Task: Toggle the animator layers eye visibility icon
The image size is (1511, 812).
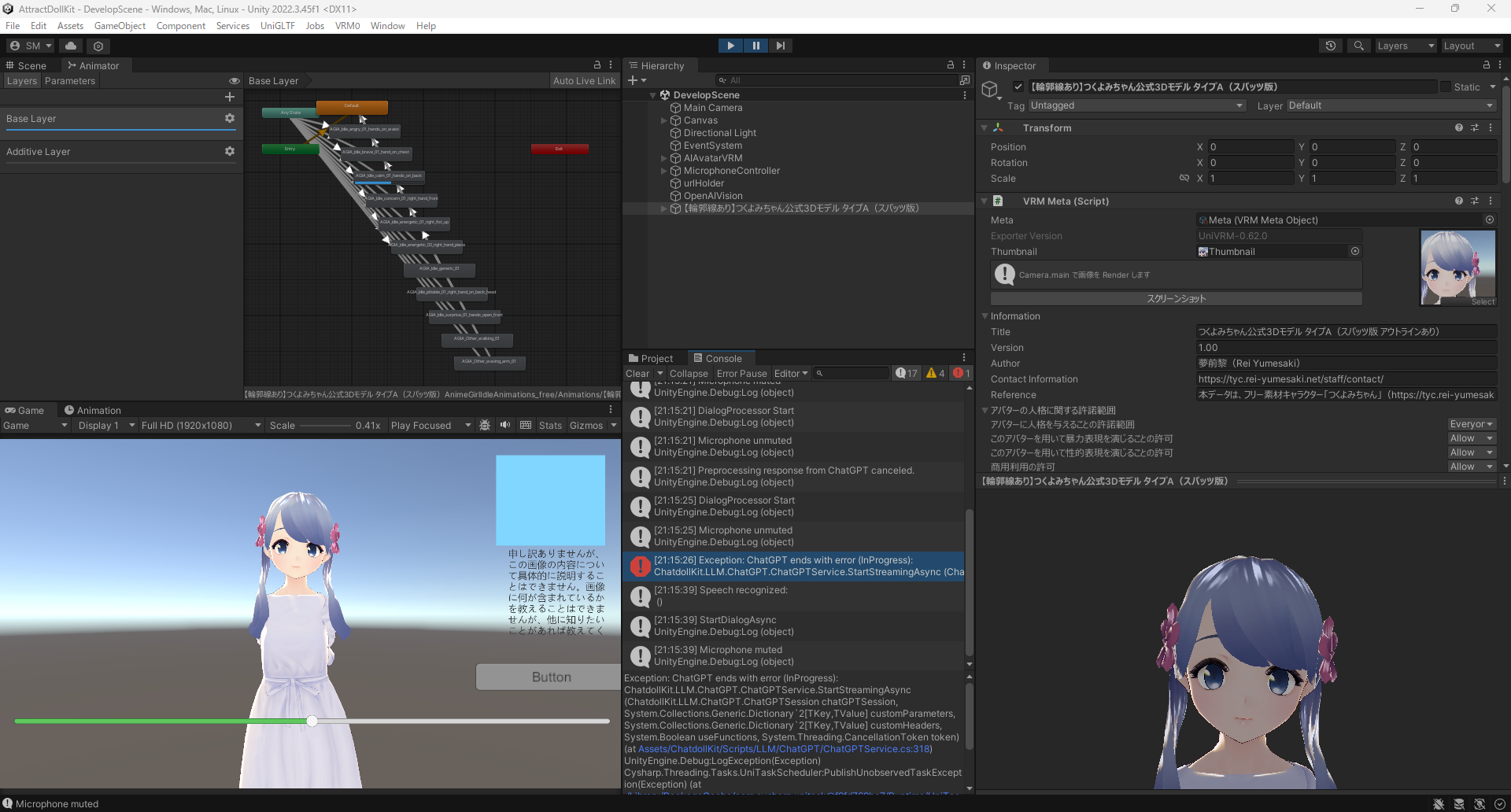Action: click(x=234, y=81)
